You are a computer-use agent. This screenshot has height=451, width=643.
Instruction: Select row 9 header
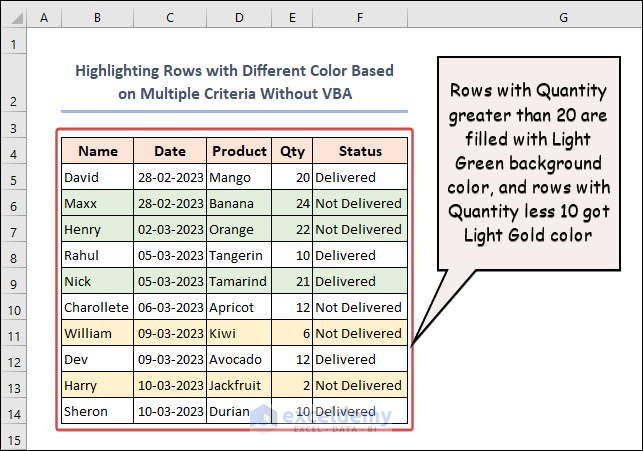pos(14,281)
